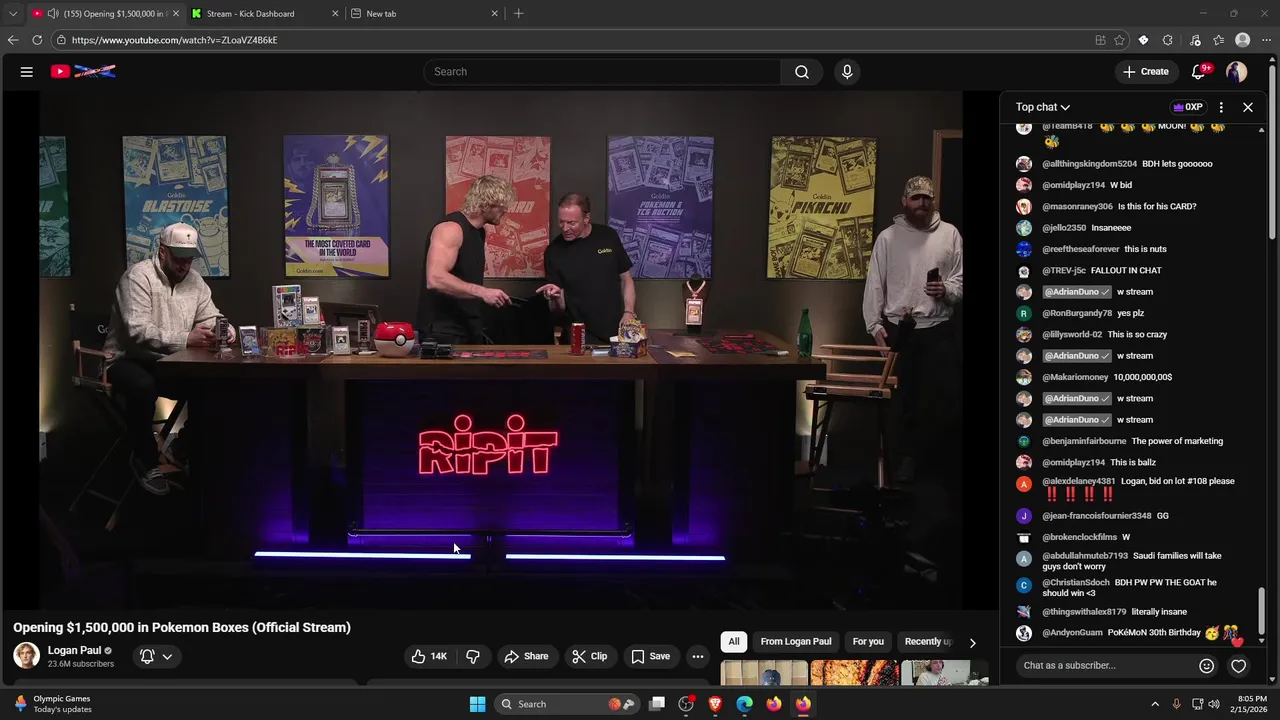Image resolution: width=1280 pixels, height=720 pixels.
Task: Close the live chat panel
Action: (1248, 107)
